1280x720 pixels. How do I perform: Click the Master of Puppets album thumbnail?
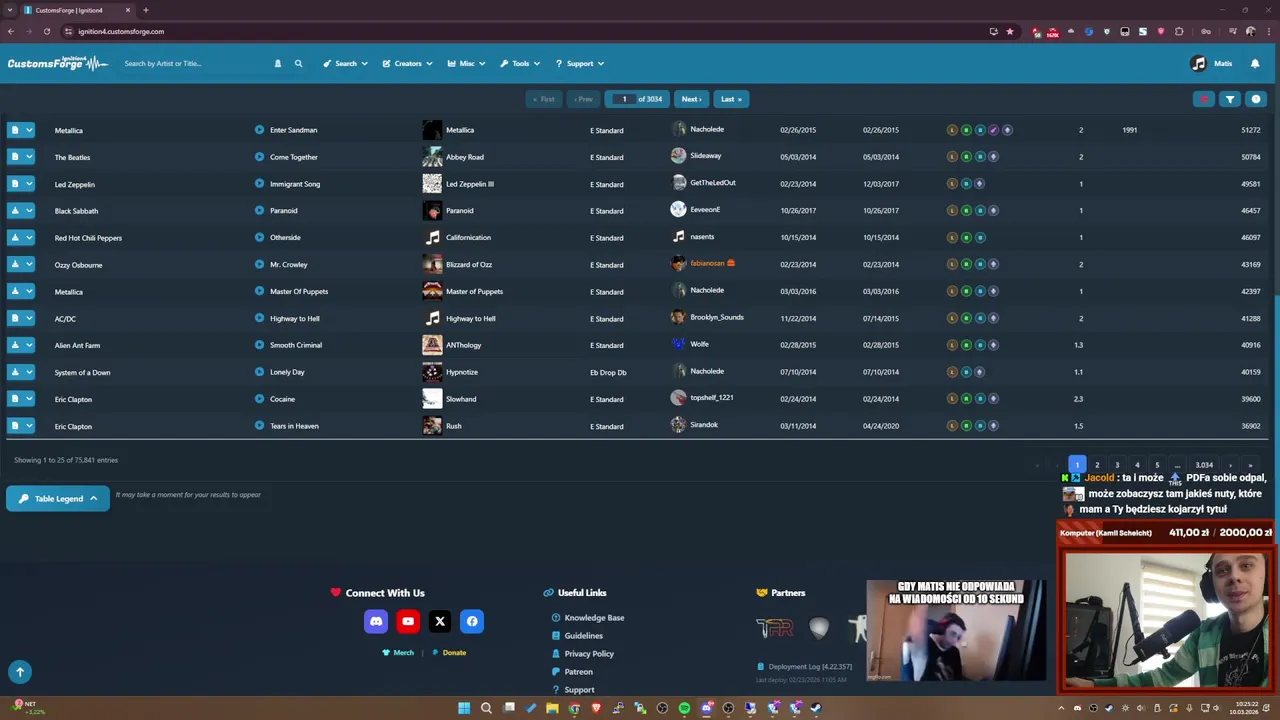tap(432, 291)
